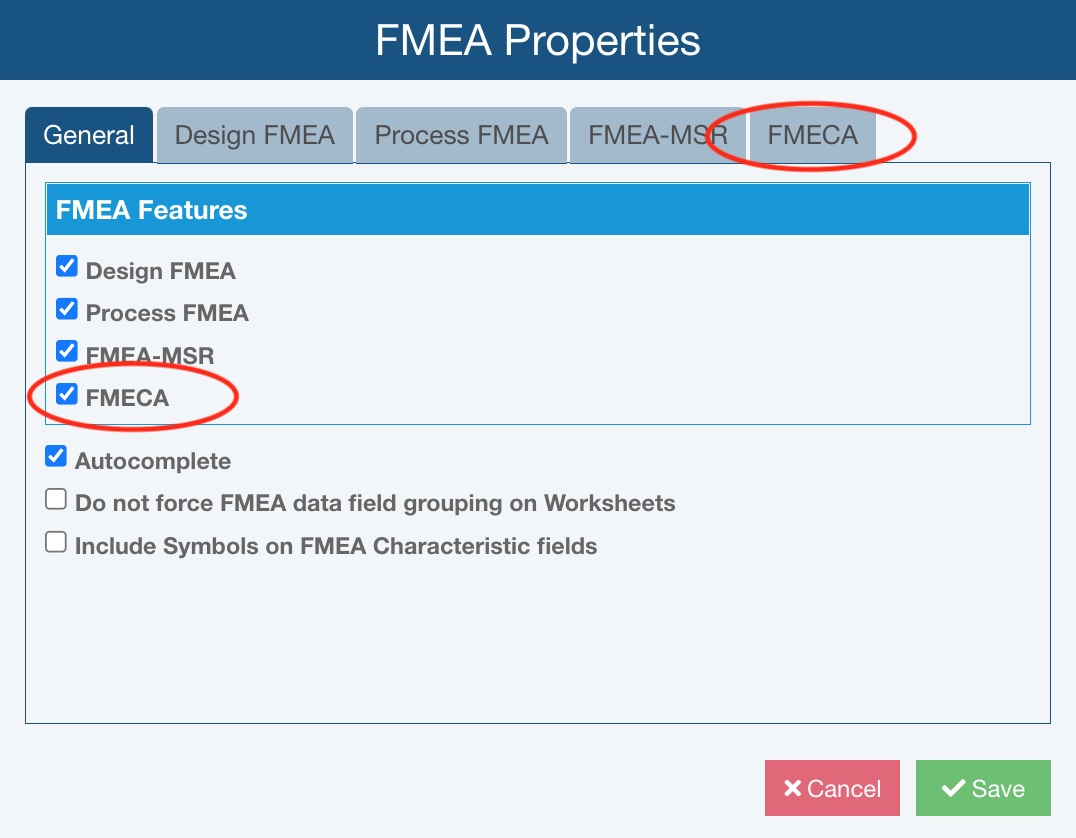Click the checkmark icon on Save button
The height and width of the screenshot is (838, 1076).
point(952,789)
